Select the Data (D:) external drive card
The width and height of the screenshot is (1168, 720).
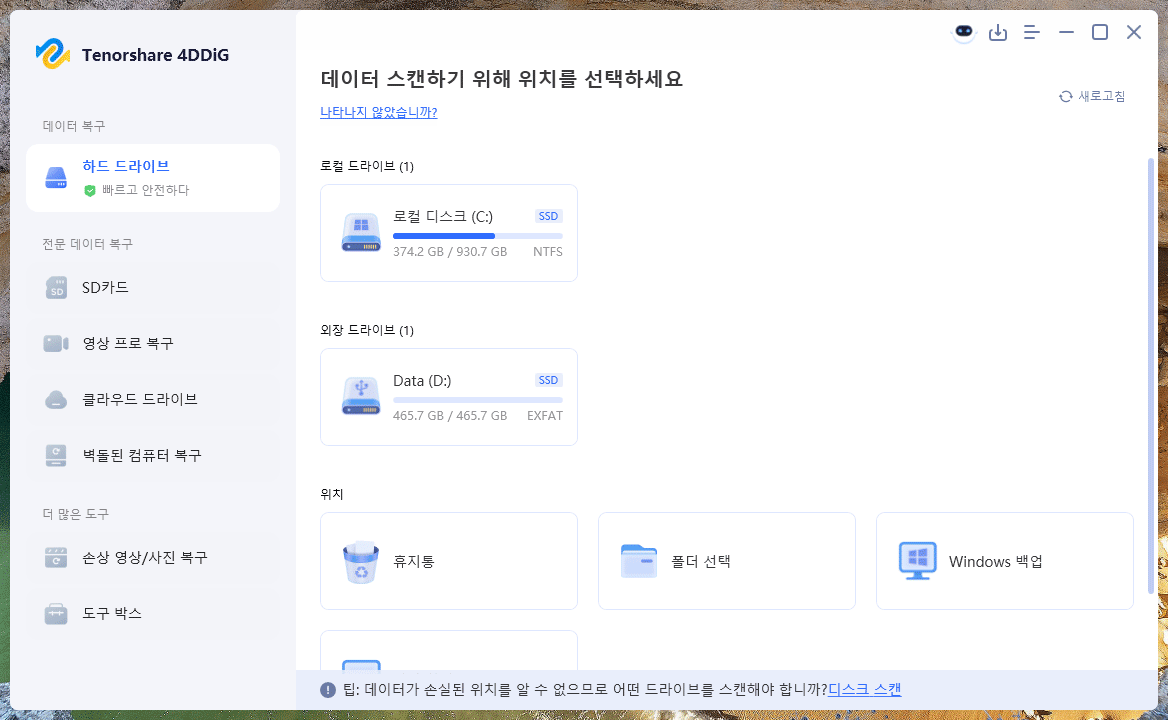(x=448, y=397)
